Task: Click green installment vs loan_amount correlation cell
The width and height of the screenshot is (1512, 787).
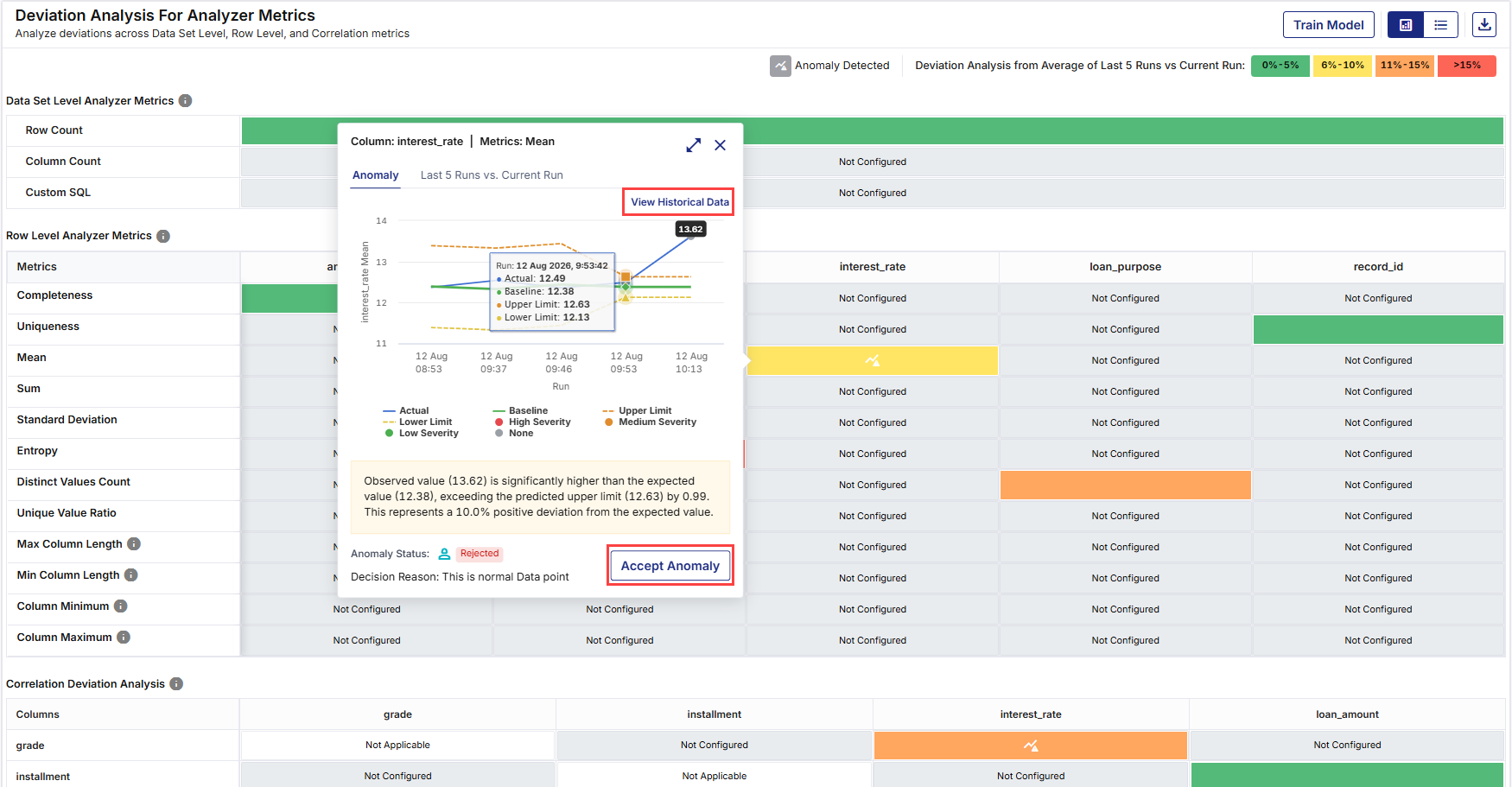Action: [1347, 775]
